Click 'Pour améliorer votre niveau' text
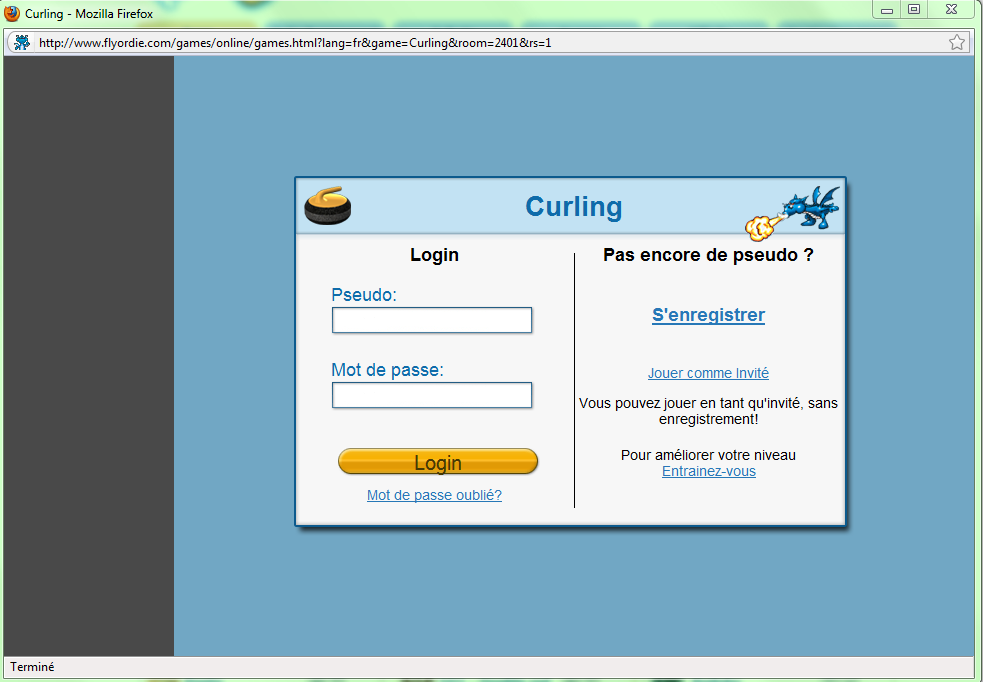 click(708, 455)
